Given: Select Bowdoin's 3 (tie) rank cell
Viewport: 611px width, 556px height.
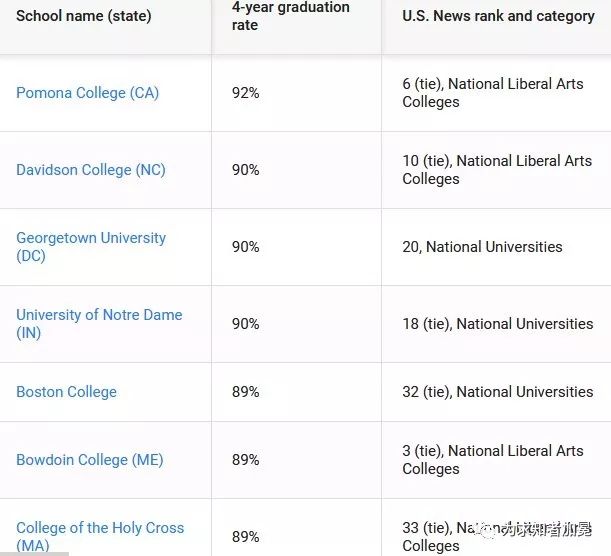Looking at the screenshot, I should tap(493, 460).
